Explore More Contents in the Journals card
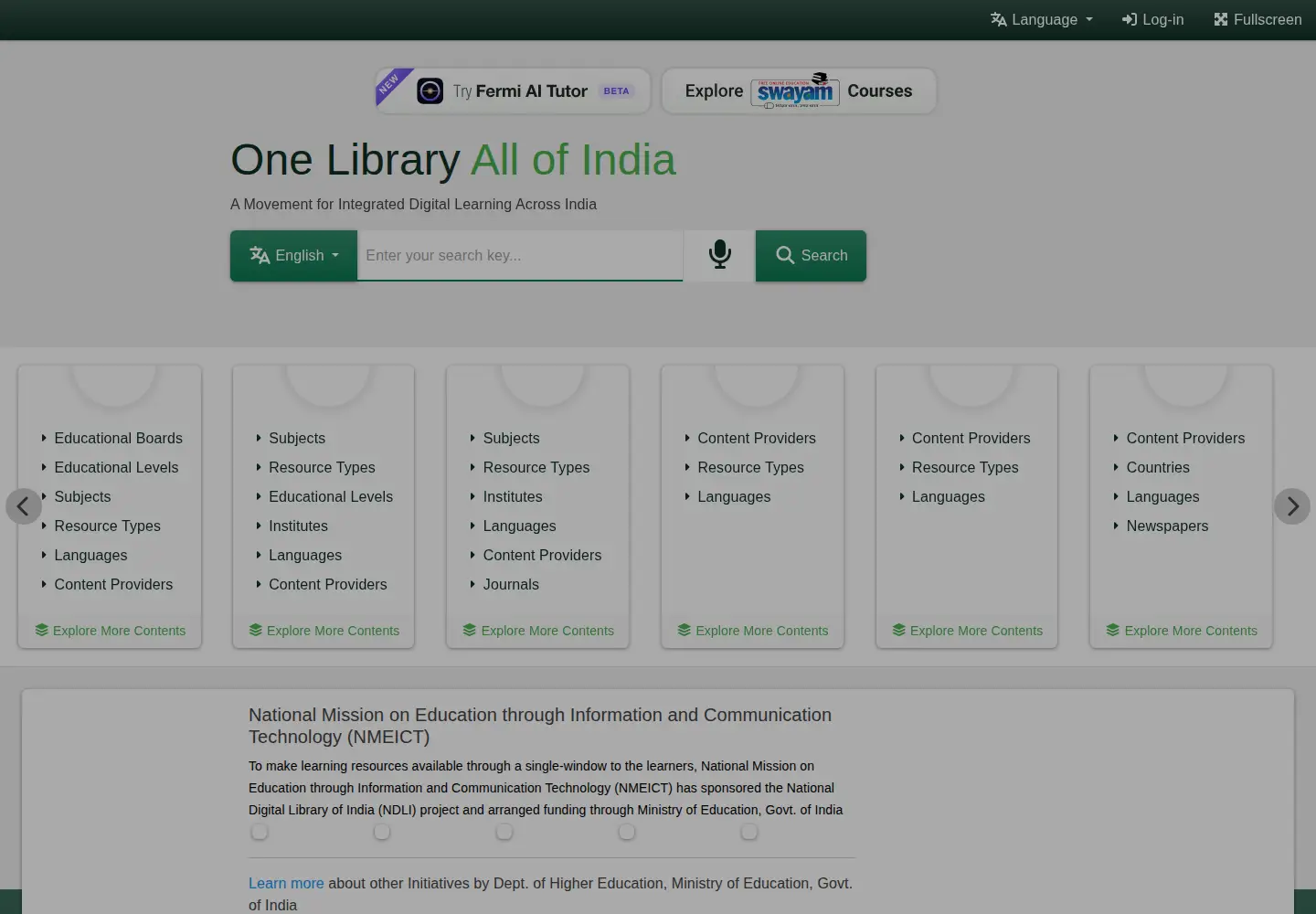Screen dimensions: 1316x914 click(538, 631)
